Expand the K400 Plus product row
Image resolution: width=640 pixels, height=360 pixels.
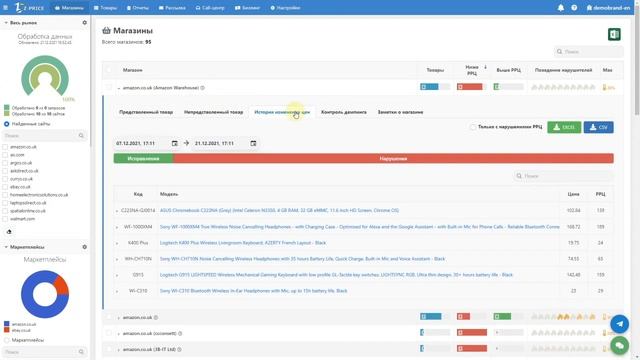(117, 243)
